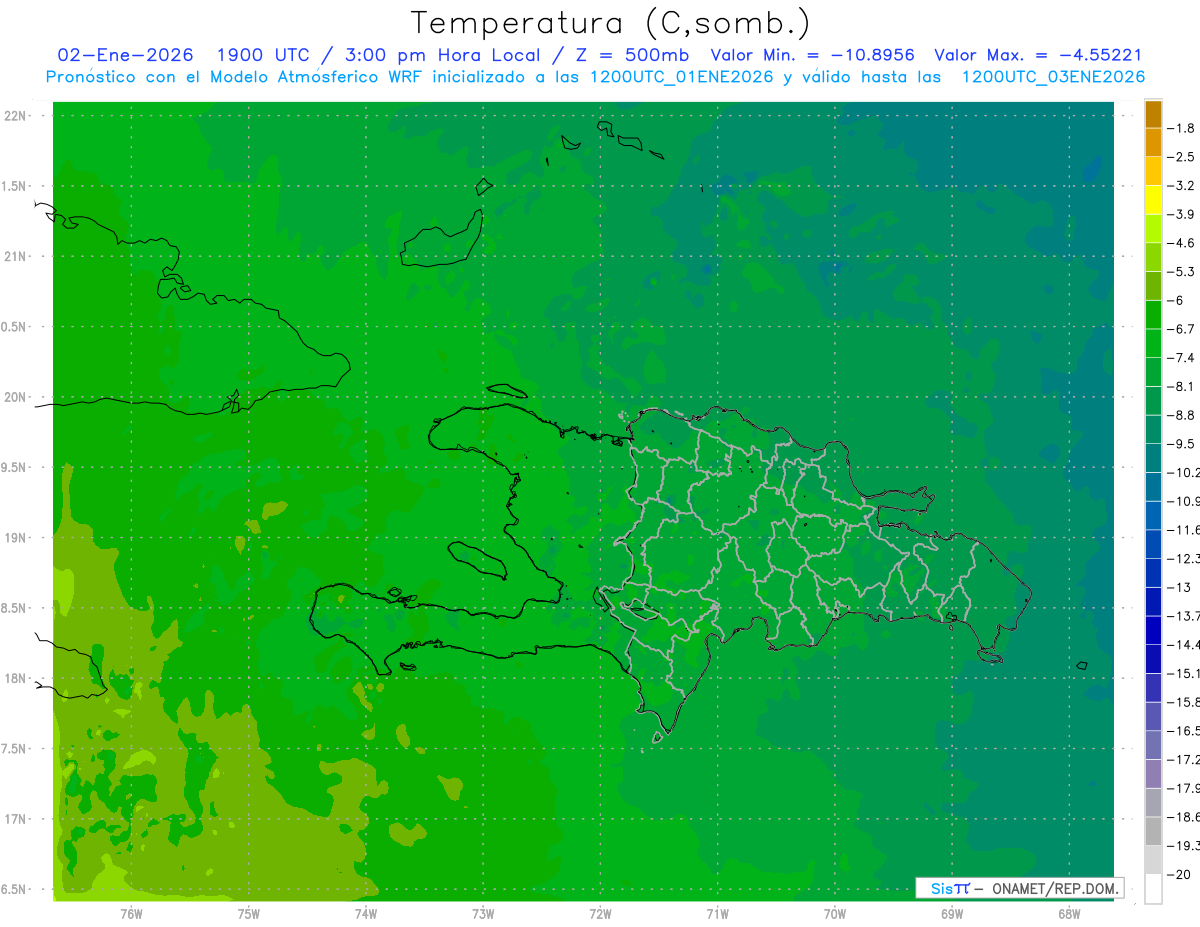
Task: Pick the legend swatch between -8.8 and -9.5
Action: click(1153, 429)
